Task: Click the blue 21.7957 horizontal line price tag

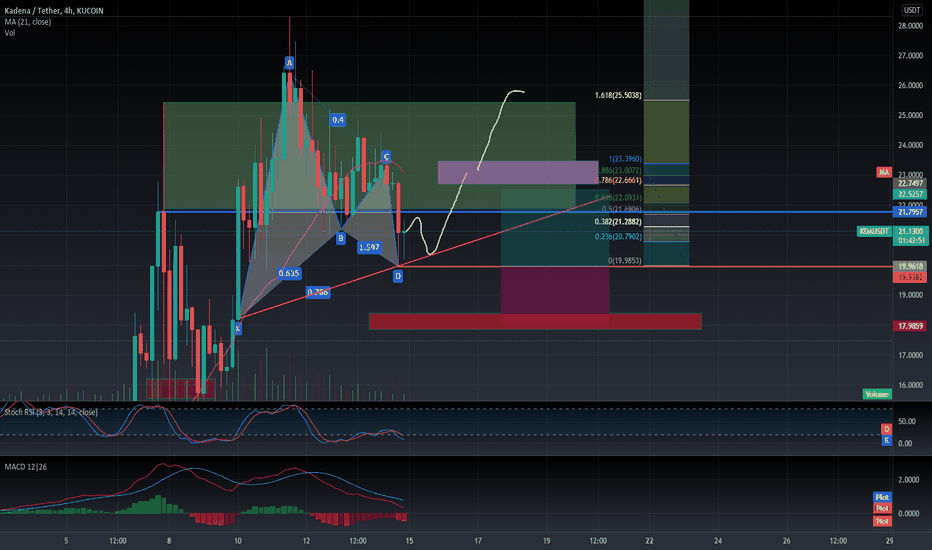Action: 910,212
